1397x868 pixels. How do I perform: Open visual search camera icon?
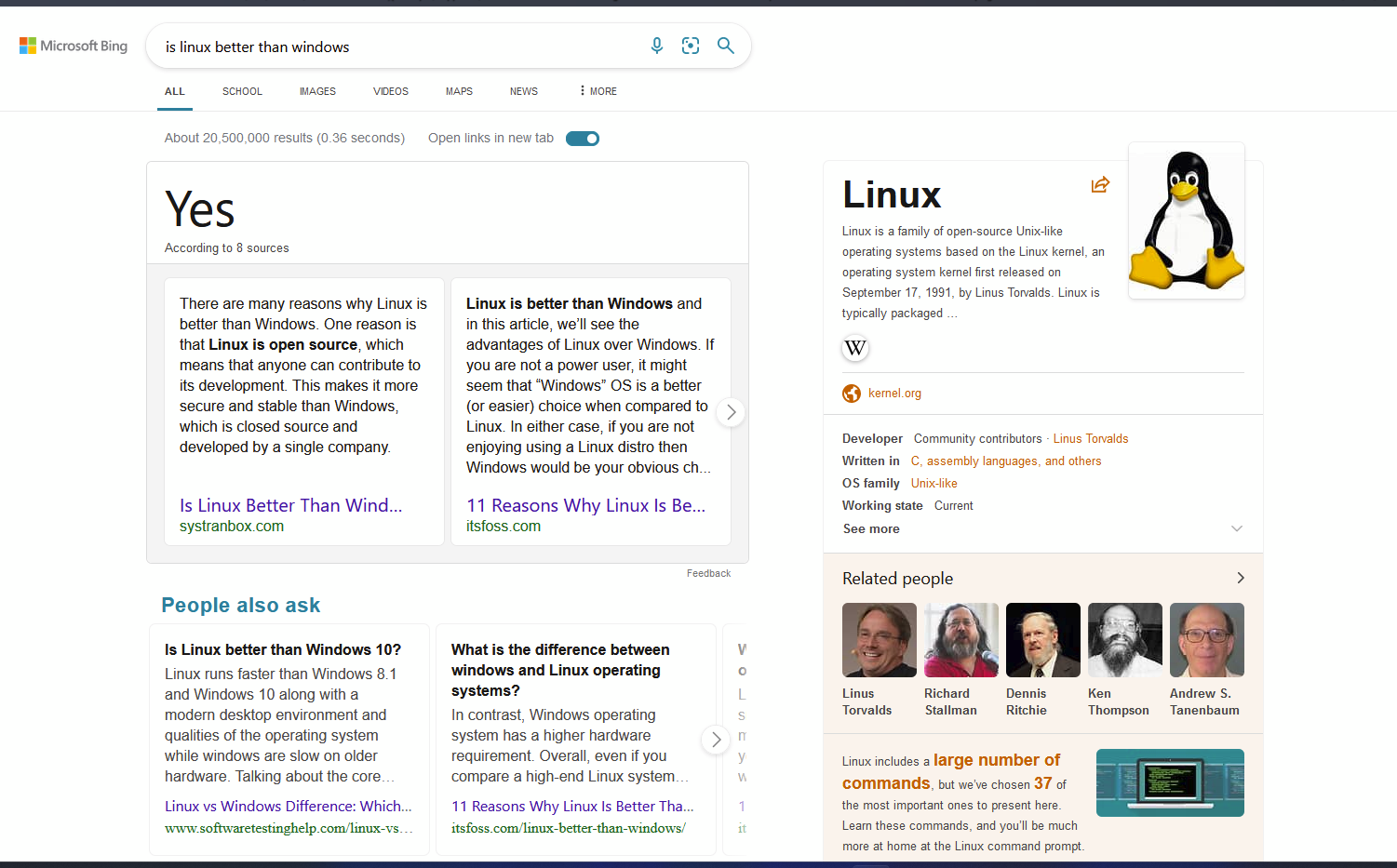coord(691,46)
